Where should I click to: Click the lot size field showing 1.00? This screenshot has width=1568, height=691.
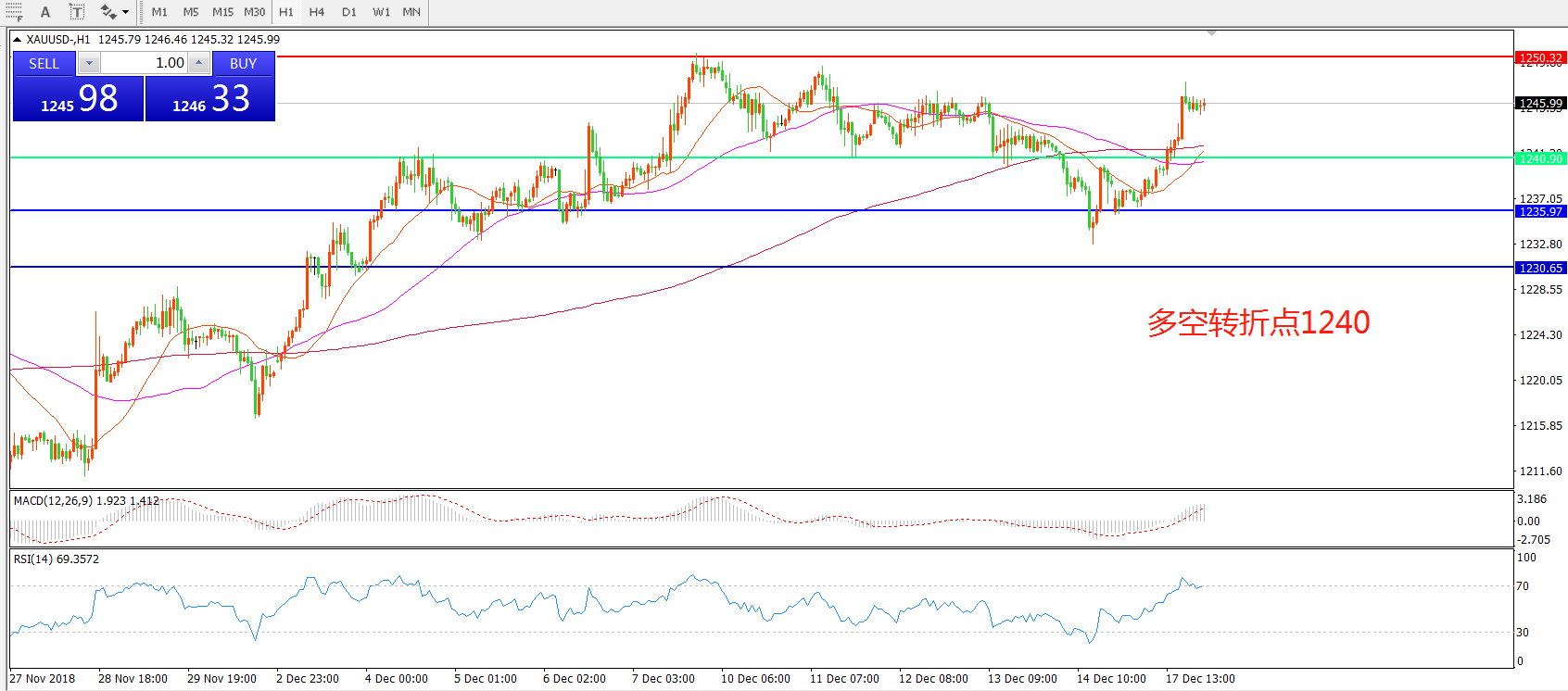point(144,63)
